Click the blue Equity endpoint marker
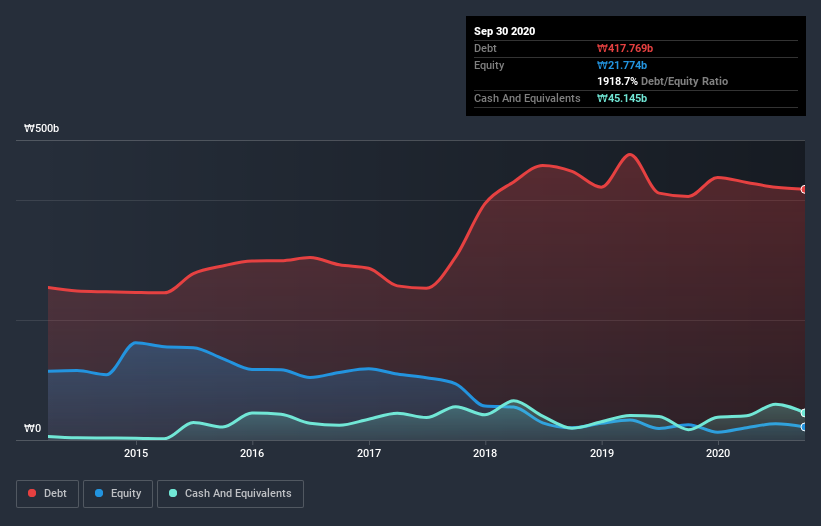The height and width of the screenshot is (526, 821). [804, 427]
